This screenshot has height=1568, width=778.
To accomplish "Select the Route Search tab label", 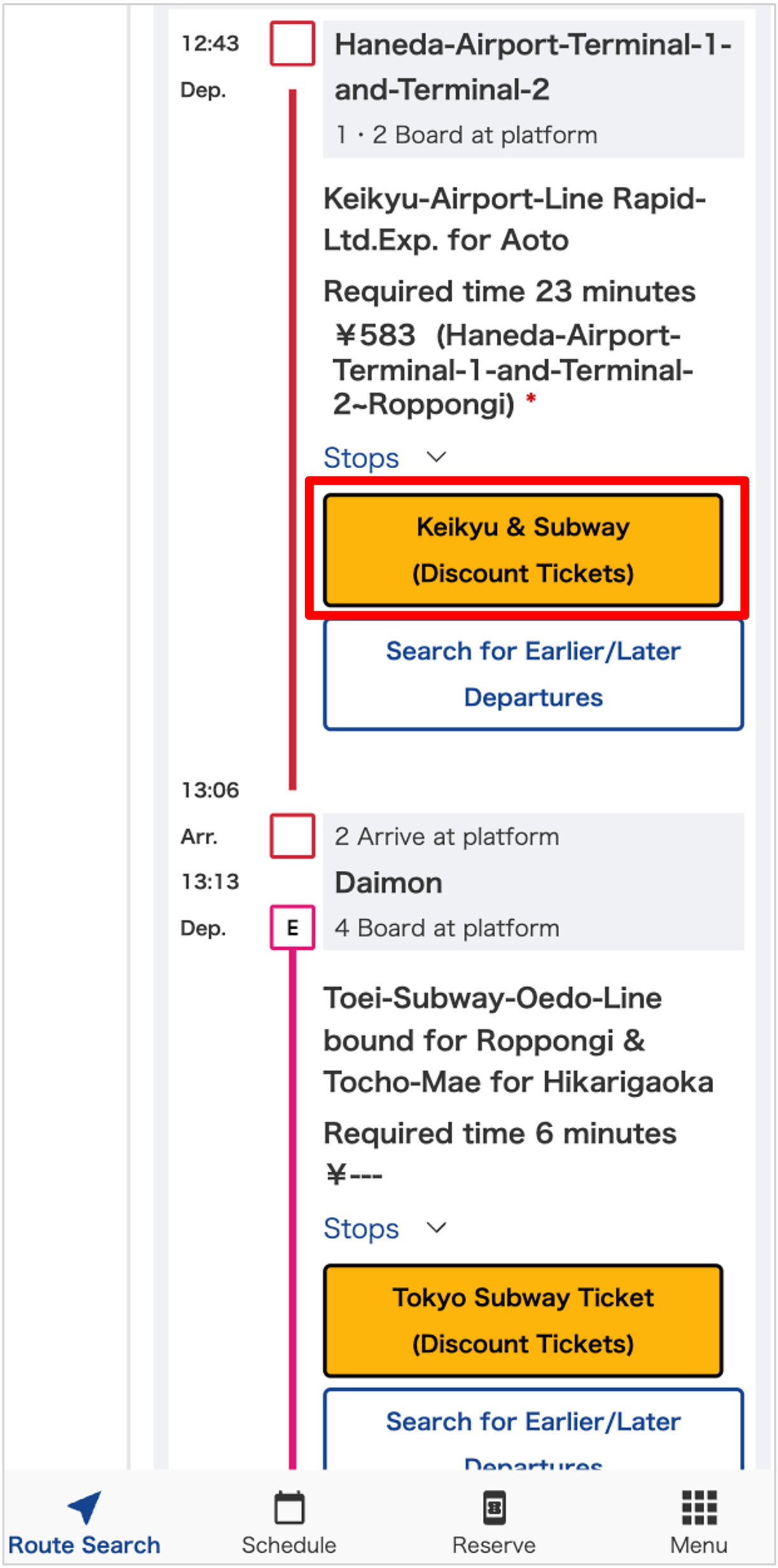I will 85,1544.
